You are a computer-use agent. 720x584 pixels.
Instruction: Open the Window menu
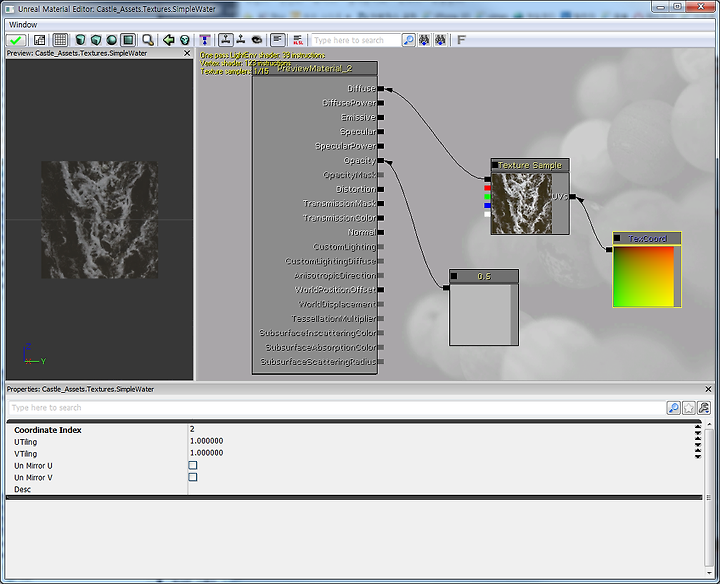click(23, 25)
